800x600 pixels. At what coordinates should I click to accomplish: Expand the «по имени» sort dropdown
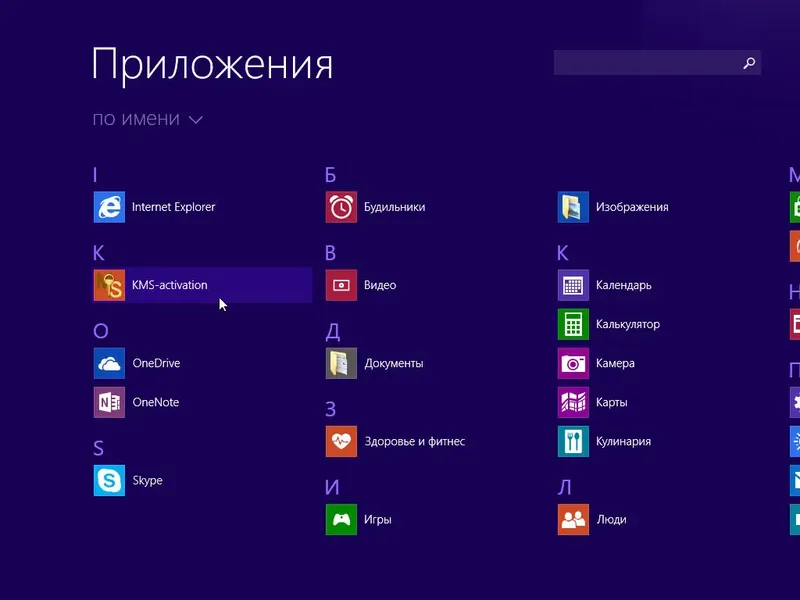click(145, 119)
